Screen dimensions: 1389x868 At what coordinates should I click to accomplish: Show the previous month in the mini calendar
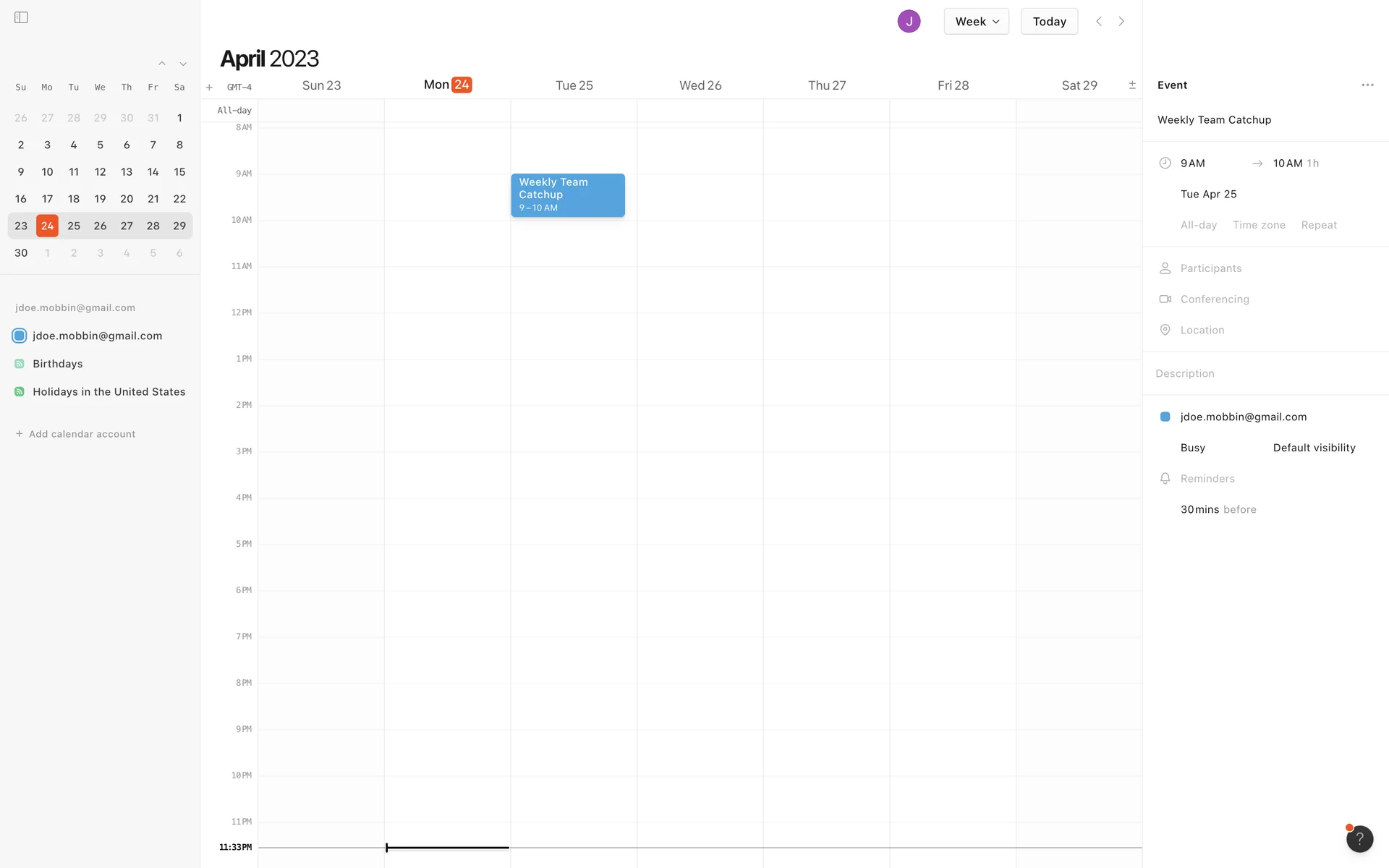click(162, 64)
